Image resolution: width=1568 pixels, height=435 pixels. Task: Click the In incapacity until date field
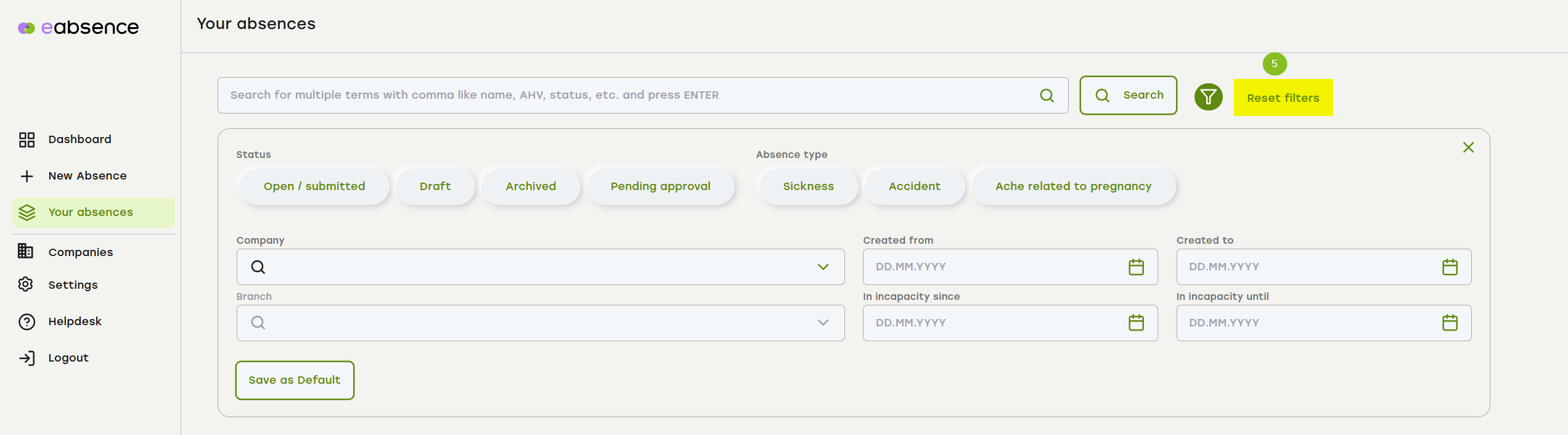(x=1323, y=323)
